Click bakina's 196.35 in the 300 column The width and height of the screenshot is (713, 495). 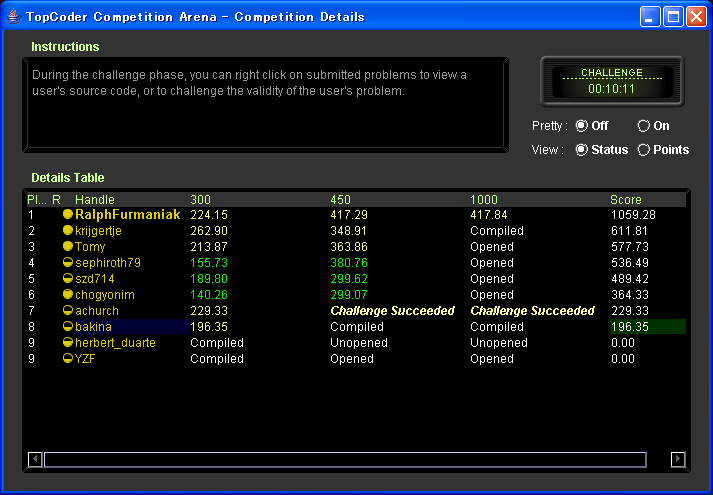[x=209, y=326]
